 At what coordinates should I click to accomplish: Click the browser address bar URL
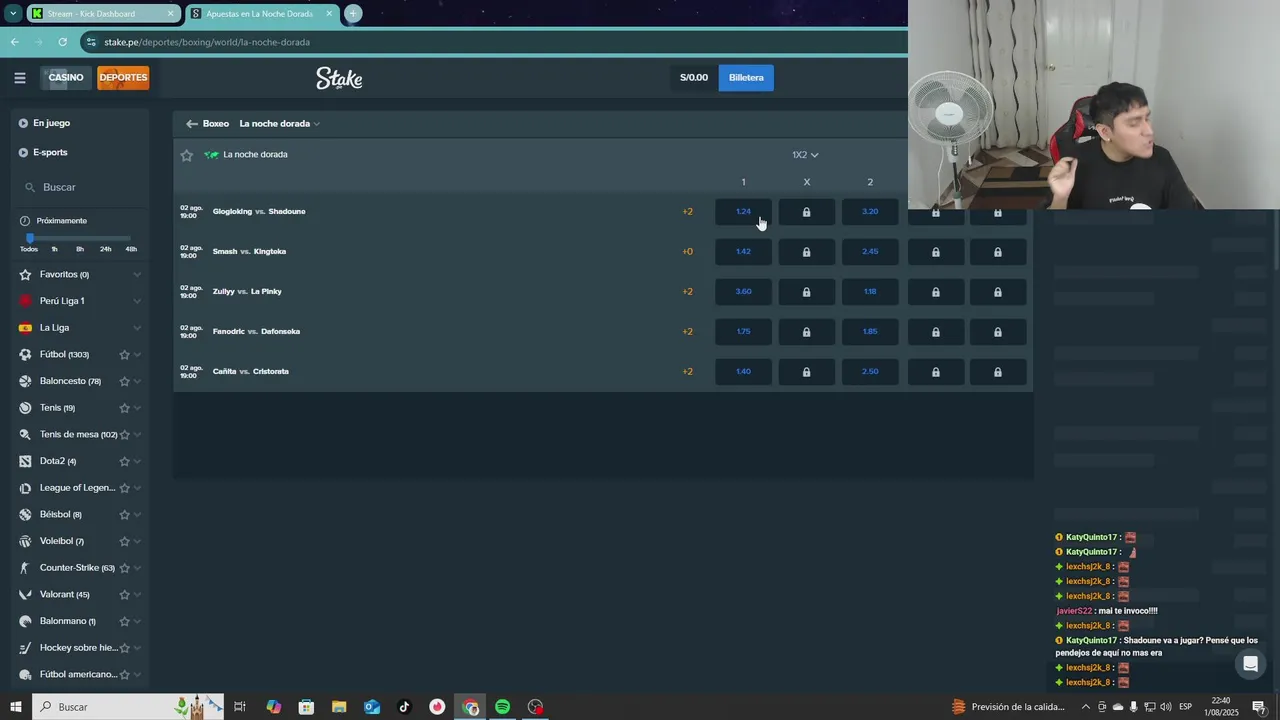point(207,42)
